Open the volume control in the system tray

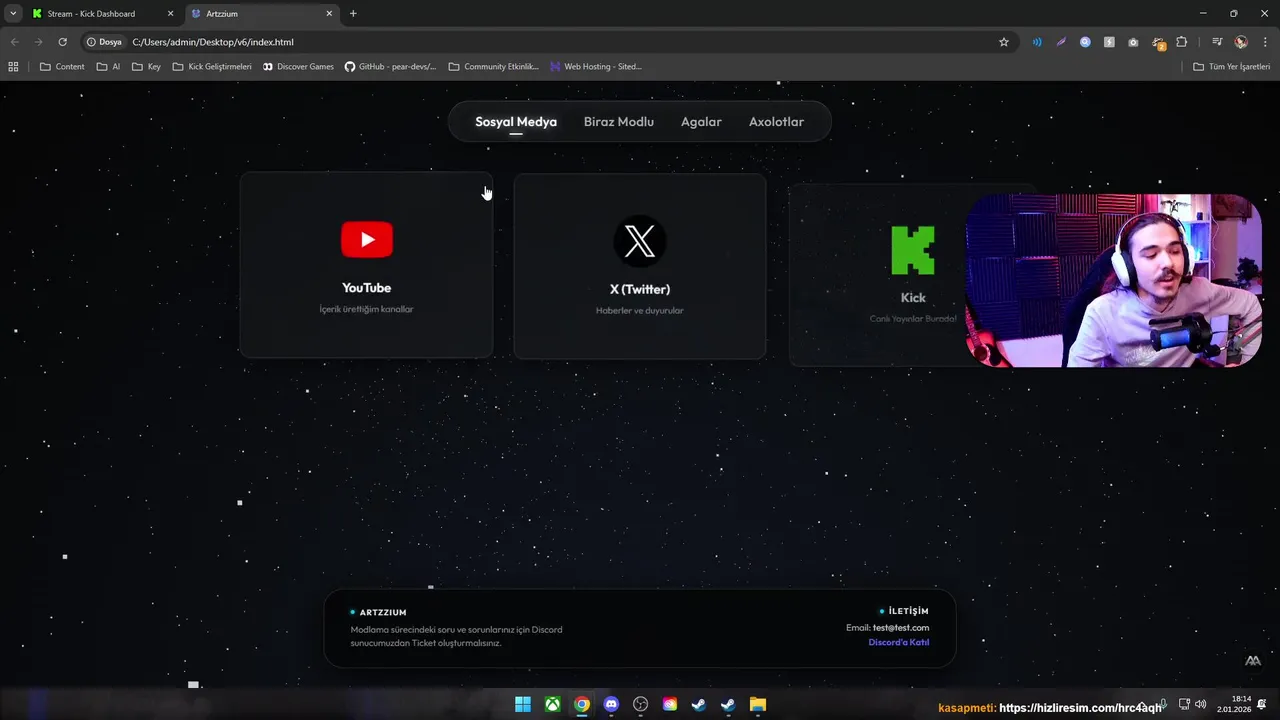1200,704
